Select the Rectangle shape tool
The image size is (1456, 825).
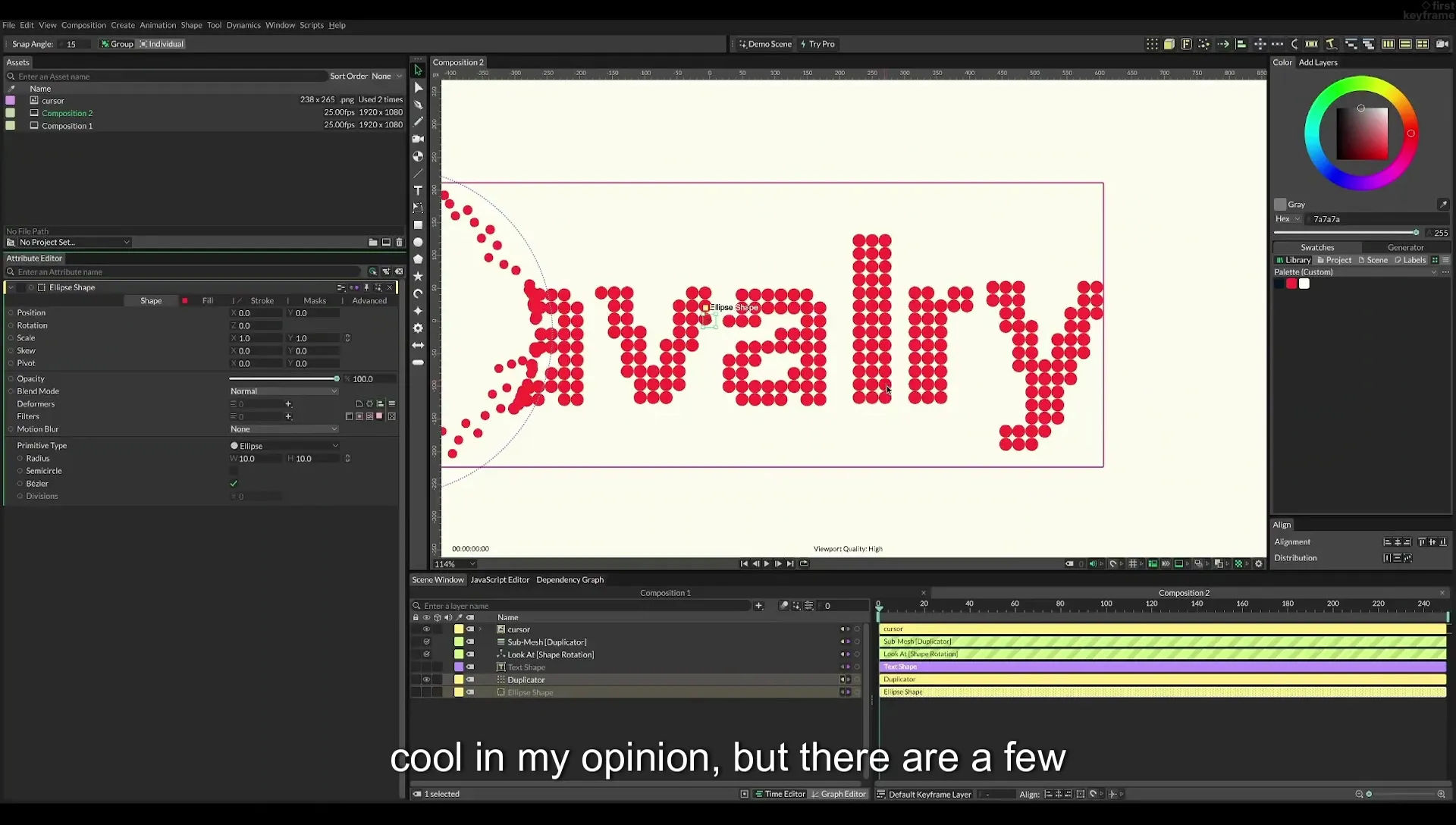(x=418, y=225)
